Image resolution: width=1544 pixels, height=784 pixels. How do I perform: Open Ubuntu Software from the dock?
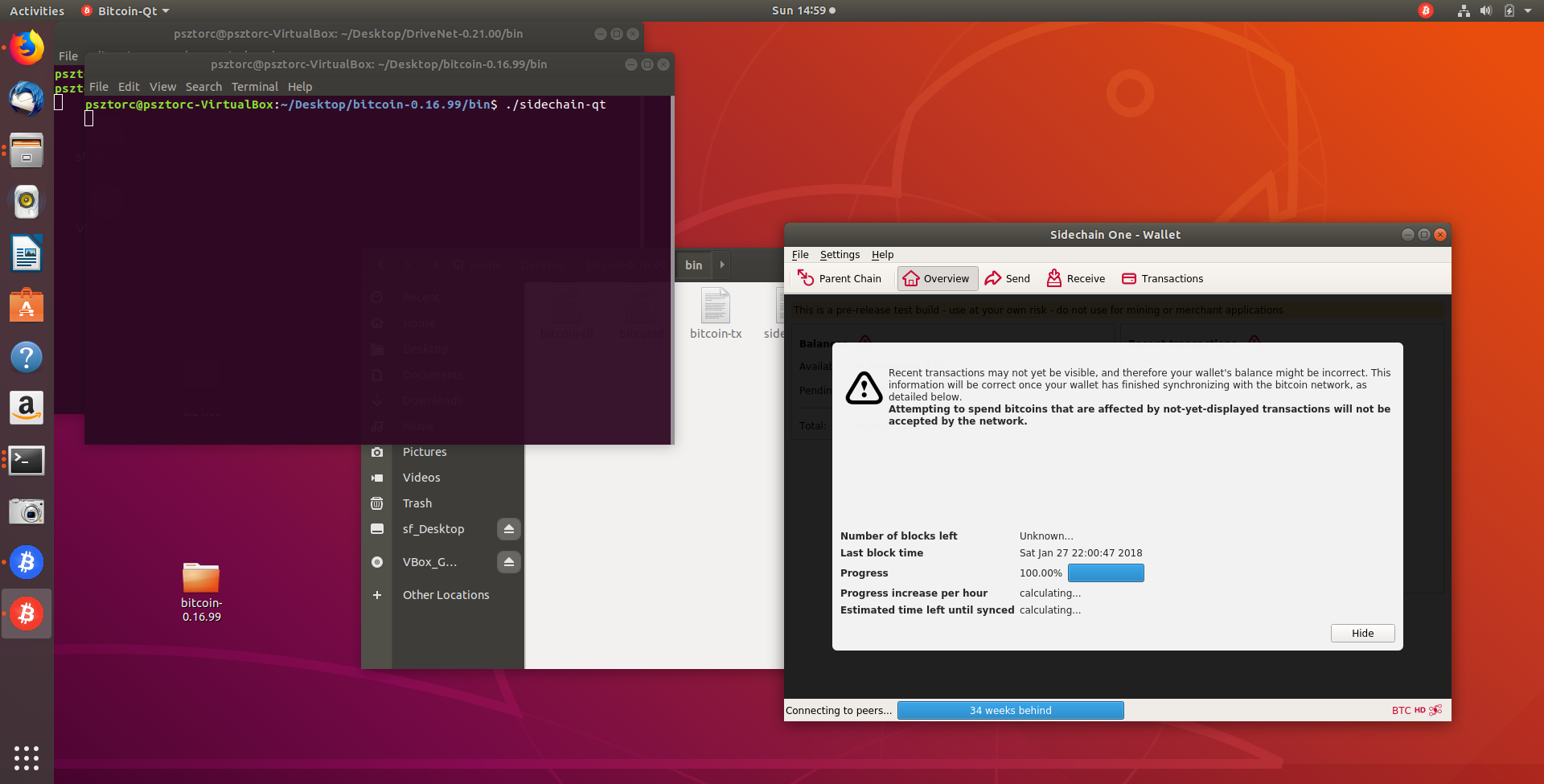coord(27,306)
